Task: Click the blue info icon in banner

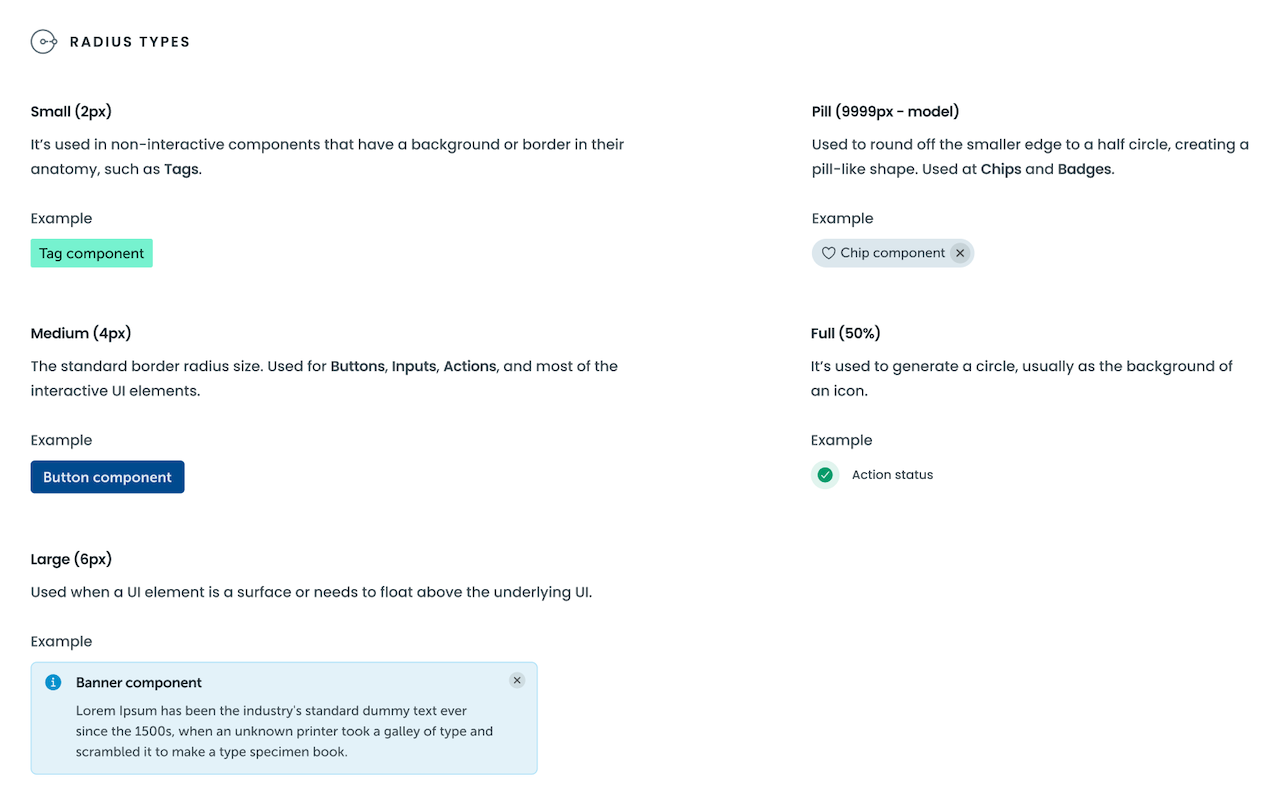Action: click(54, 683)
